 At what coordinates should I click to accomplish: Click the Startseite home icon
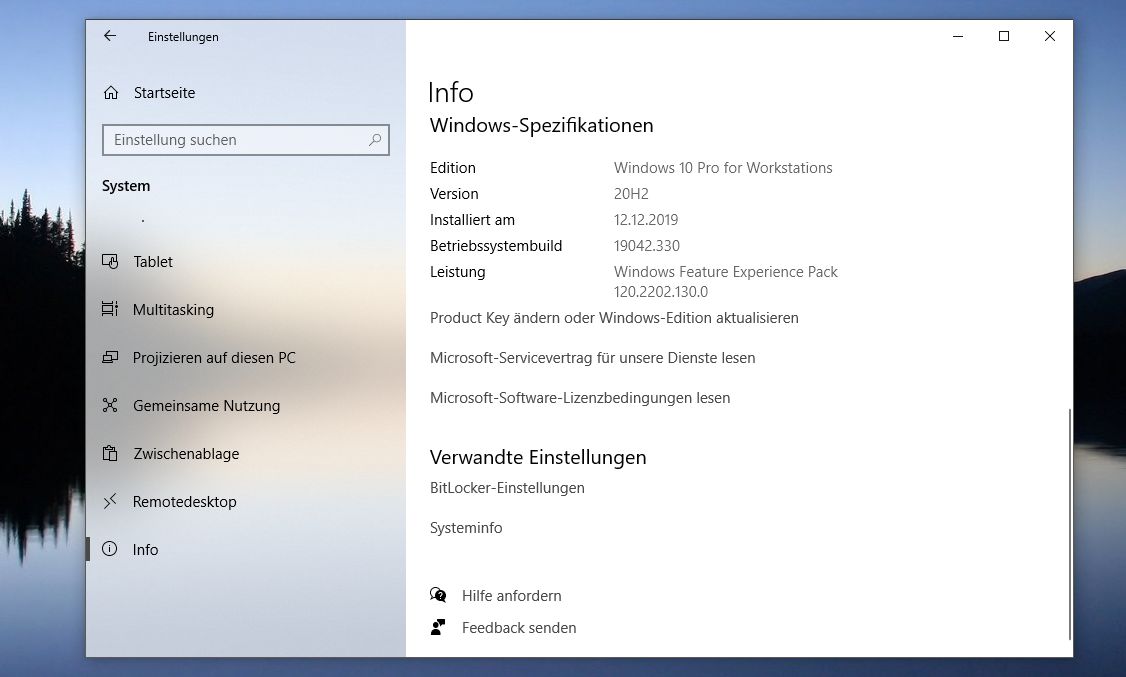click(x=111, y=93)
